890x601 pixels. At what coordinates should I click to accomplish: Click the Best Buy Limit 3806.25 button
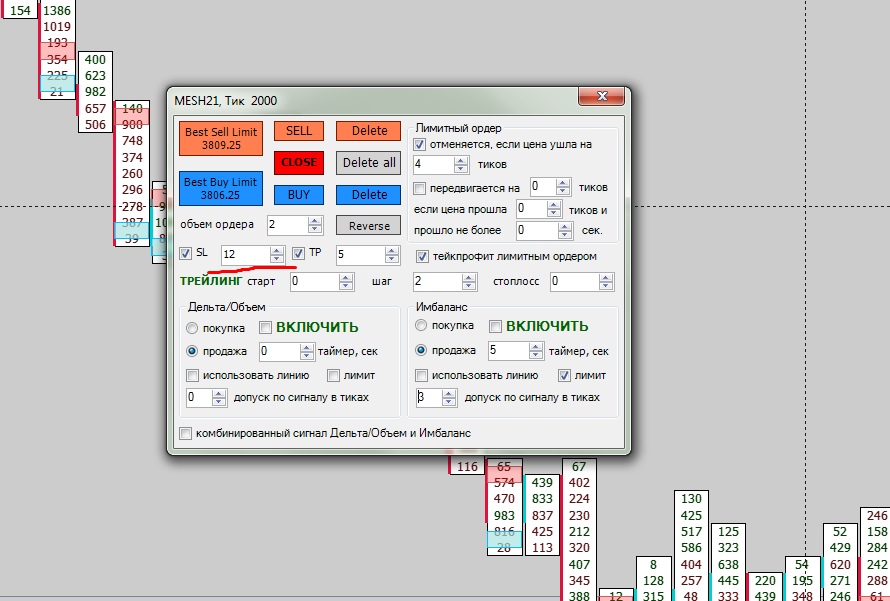point(221,188)
